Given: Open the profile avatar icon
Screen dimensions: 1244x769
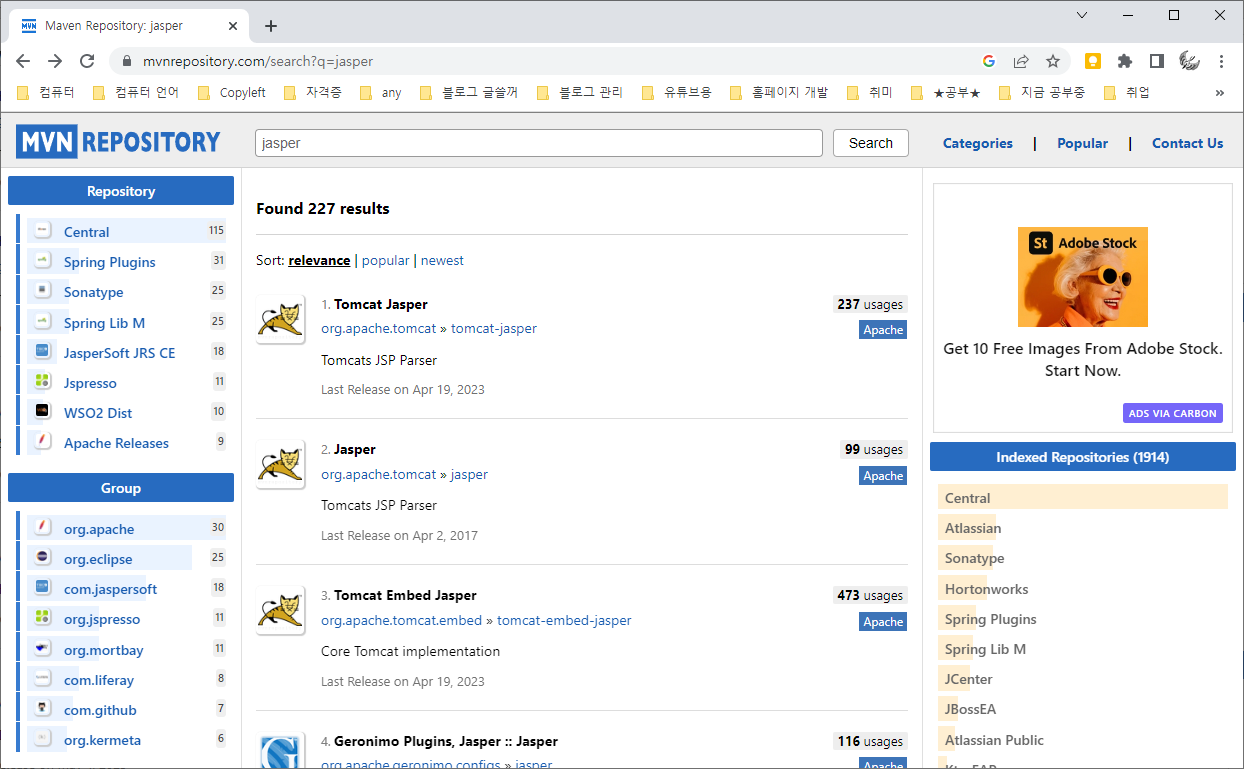Looking at the screenshot, I should pyautogui.click(x=1189, y=61).
